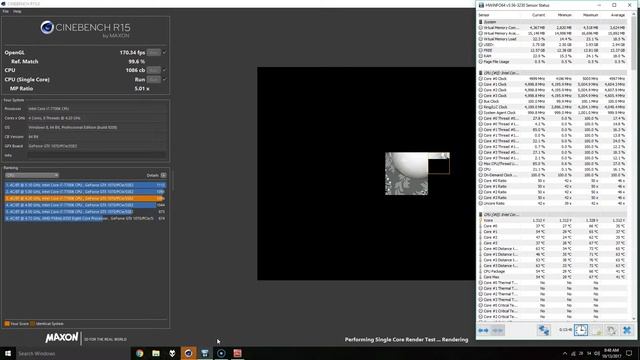Screen dimensions: 640x360
Task: Click the Info text field under Your System
Action: [97, 155]
